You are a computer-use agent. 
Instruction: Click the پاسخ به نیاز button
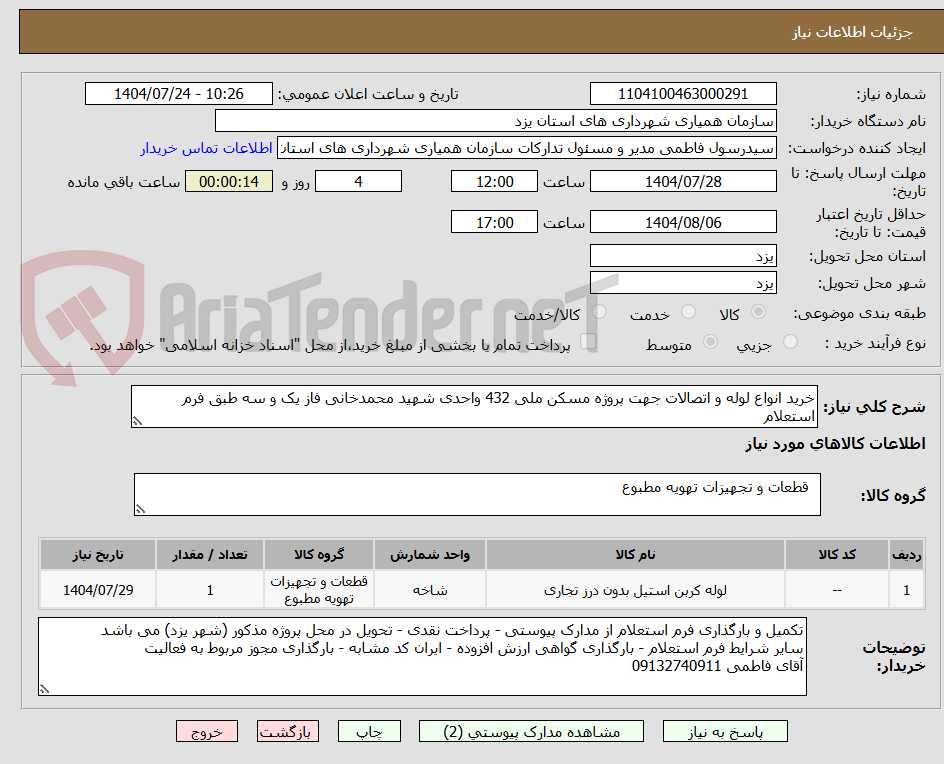click(x=724, y=731)
